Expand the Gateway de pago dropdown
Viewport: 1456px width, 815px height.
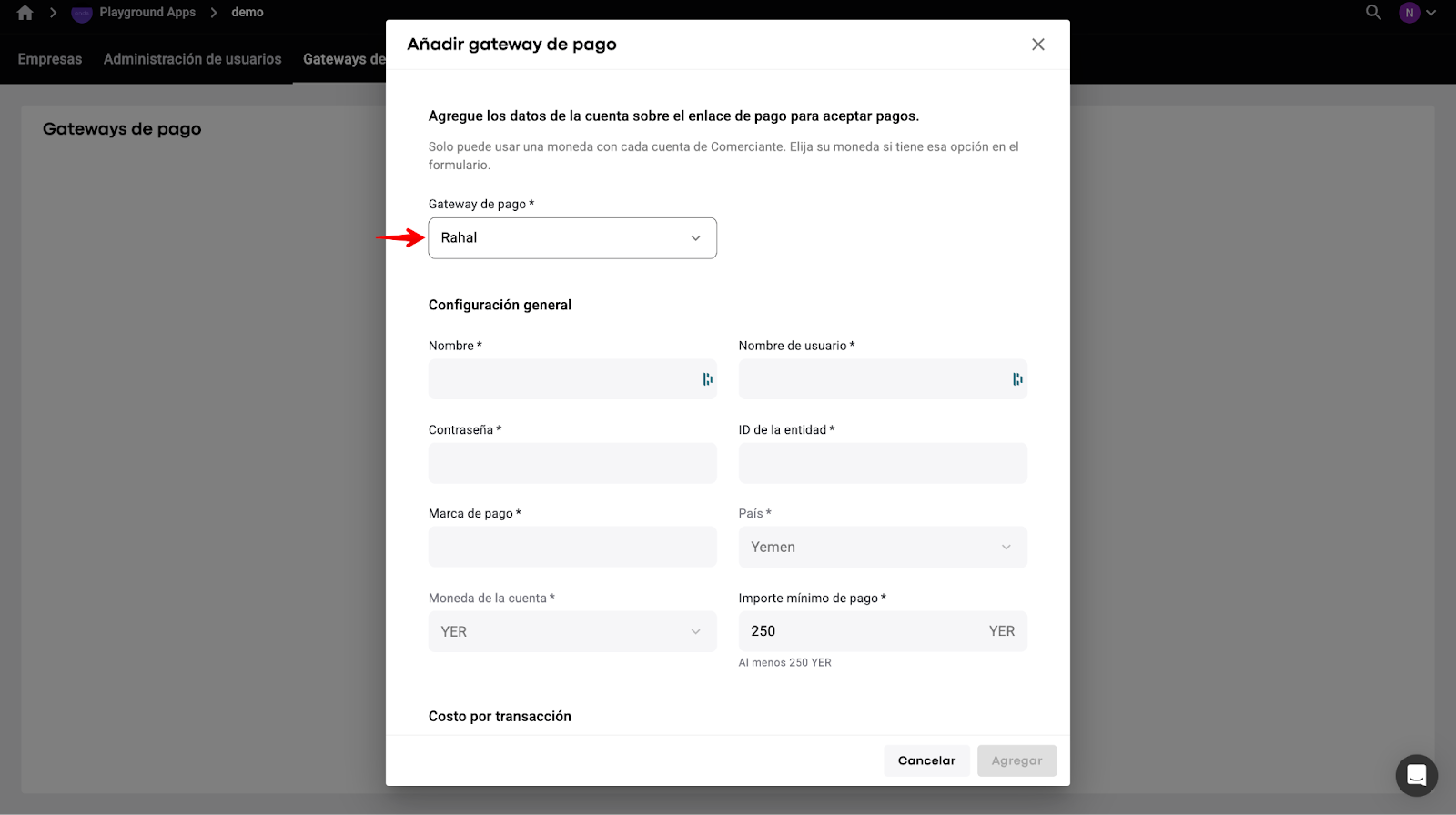[572, 238]
